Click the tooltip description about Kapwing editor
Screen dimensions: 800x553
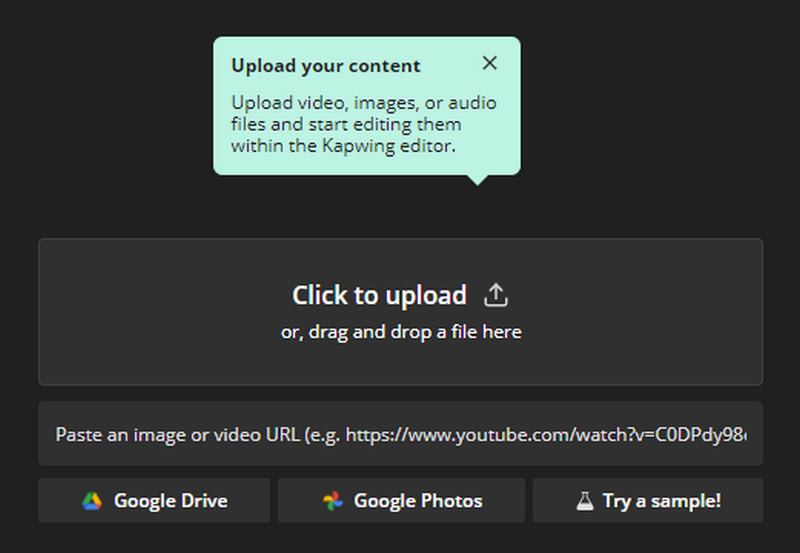(364, 124)
